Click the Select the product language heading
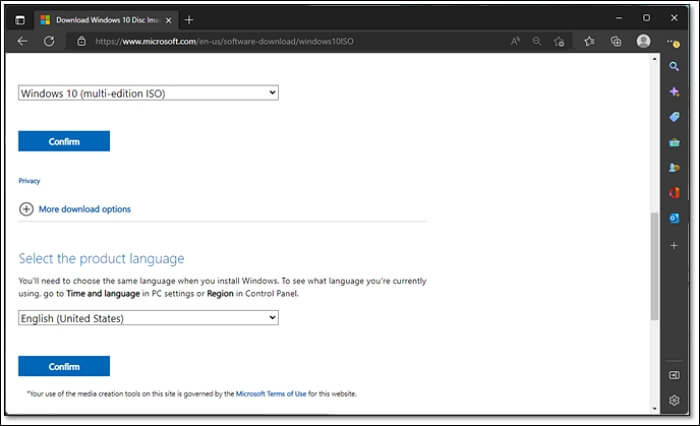This screenshot has height=426, width=700. point(101,259)
